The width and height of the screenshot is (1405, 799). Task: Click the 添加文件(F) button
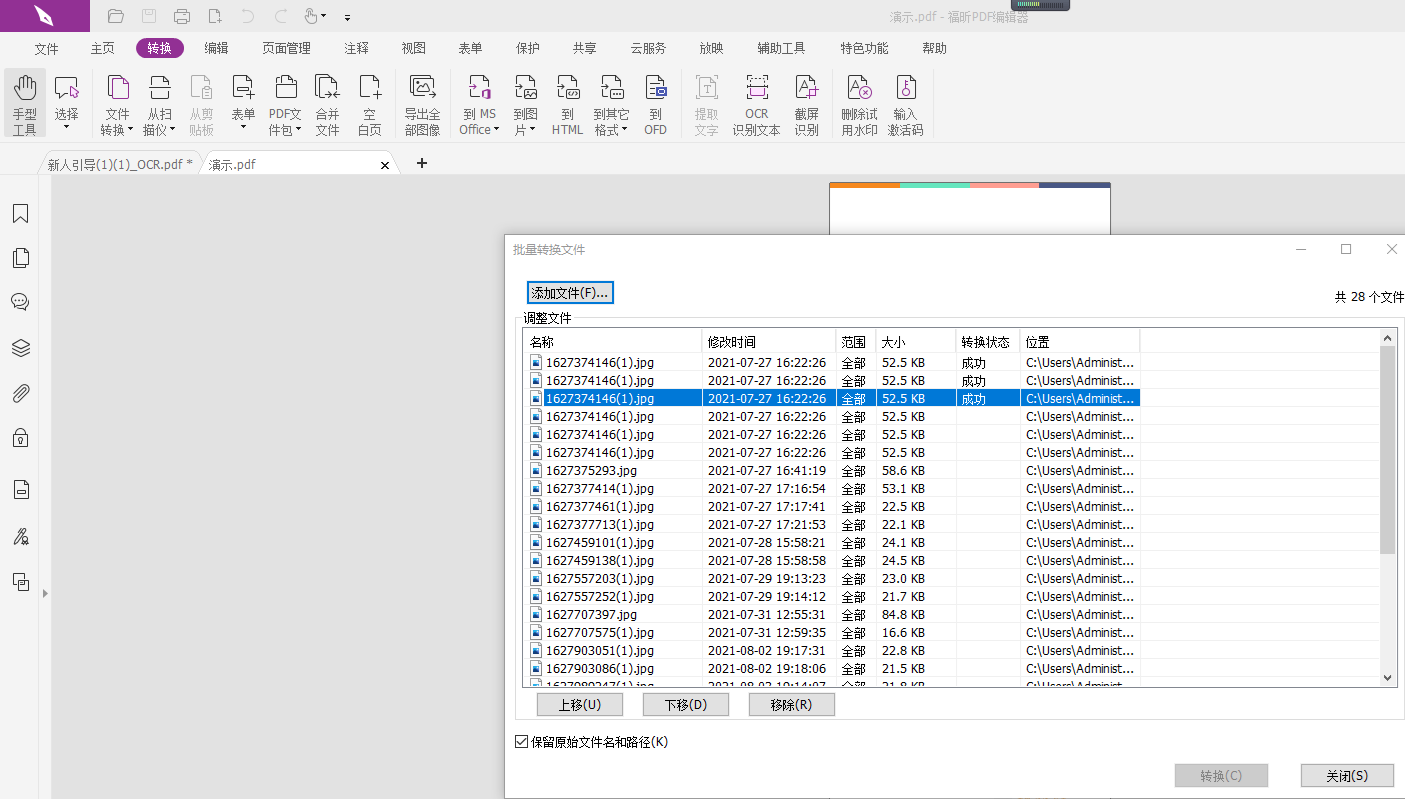(x=570, y=292)
